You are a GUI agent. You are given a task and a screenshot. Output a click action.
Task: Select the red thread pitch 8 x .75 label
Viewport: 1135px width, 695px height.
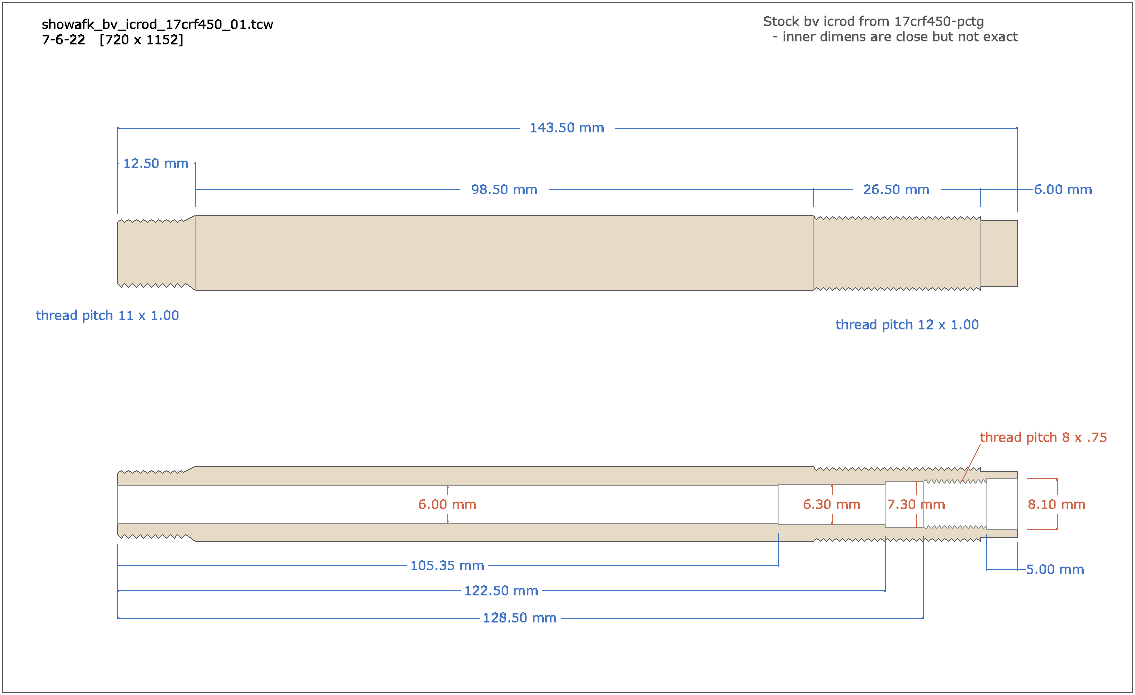click(x=1043, y=438)
